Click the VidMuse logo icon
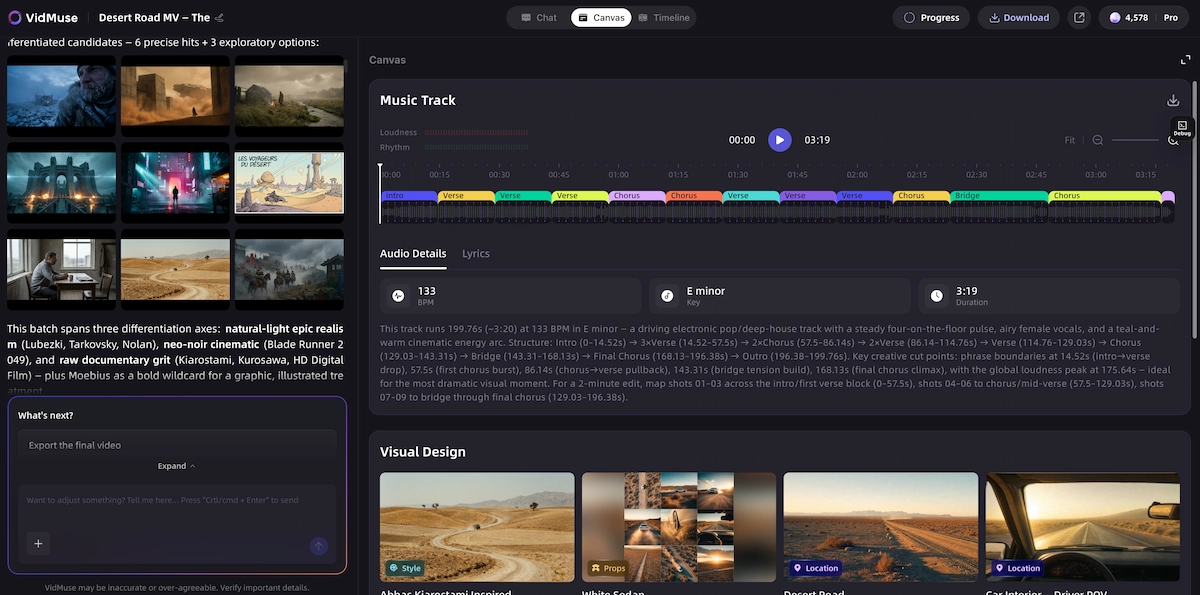 tap(14, 17)
